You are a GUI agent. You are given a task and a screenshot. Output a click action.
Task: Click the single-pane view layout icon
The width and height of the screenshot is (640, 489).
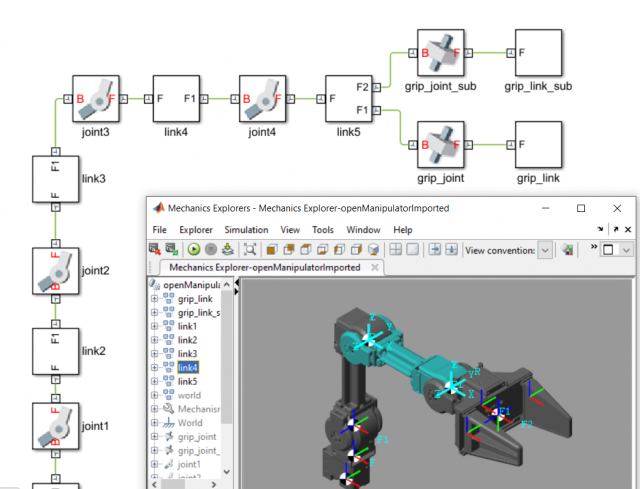tap(413, 249)
